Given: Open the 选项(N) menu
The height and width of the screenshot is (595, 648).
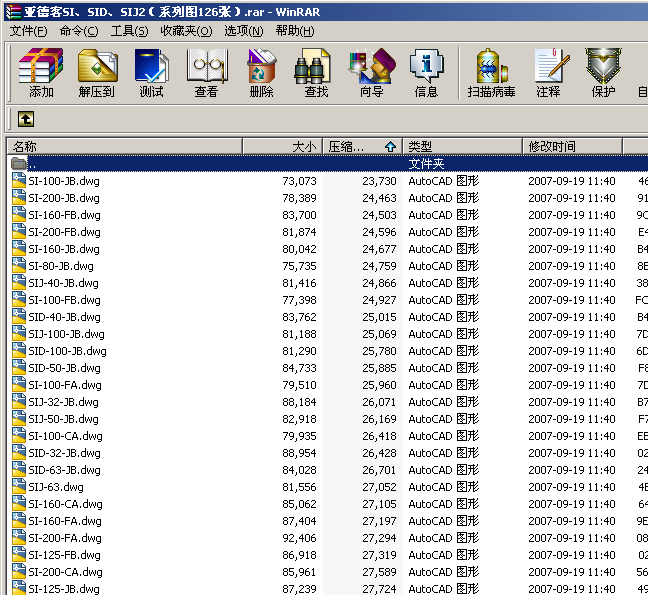Looking at the screenshot, I should coord(244,31).
